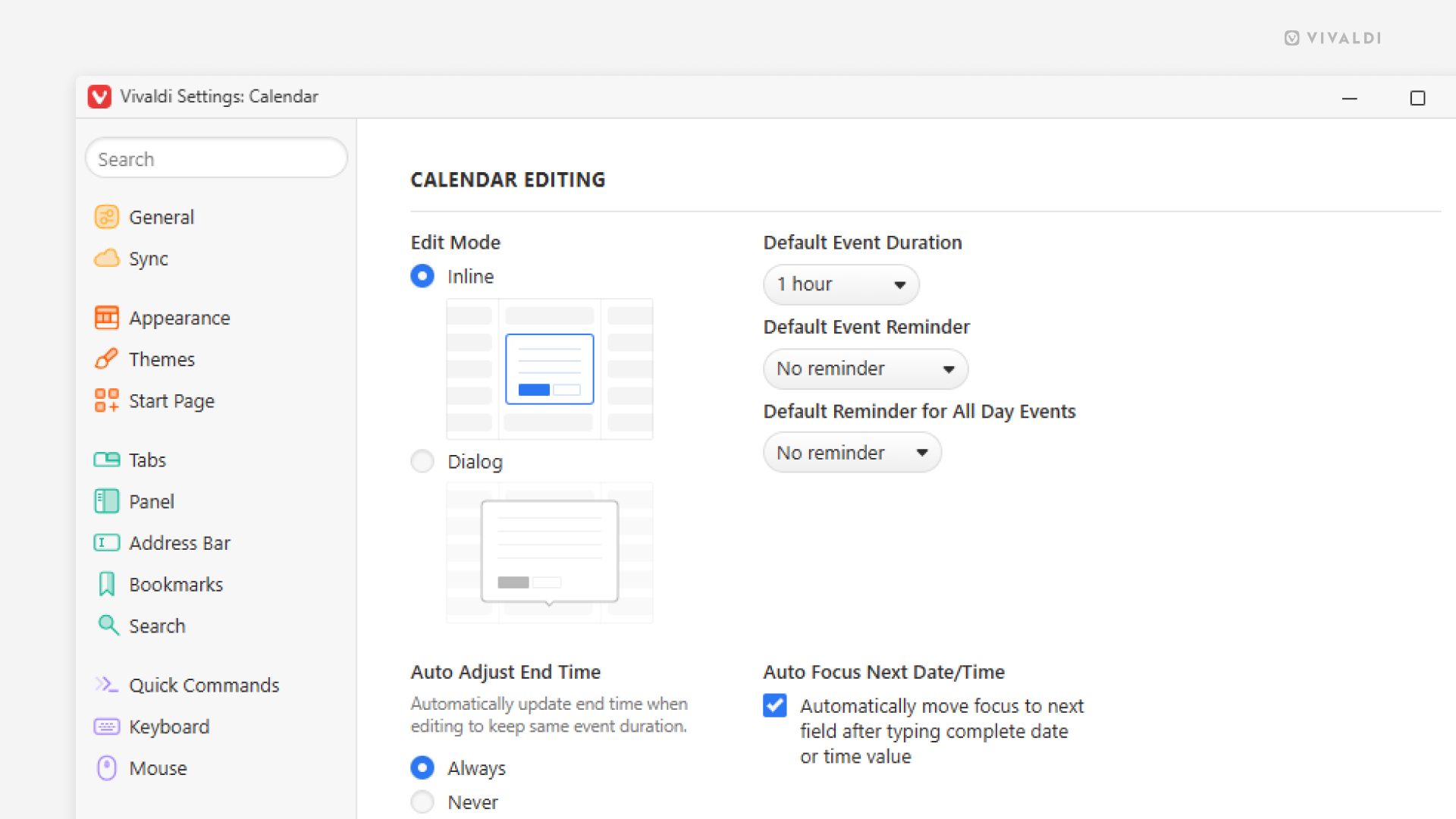Open General settings via its icon

pyautogui.click(x=106, y=217)
